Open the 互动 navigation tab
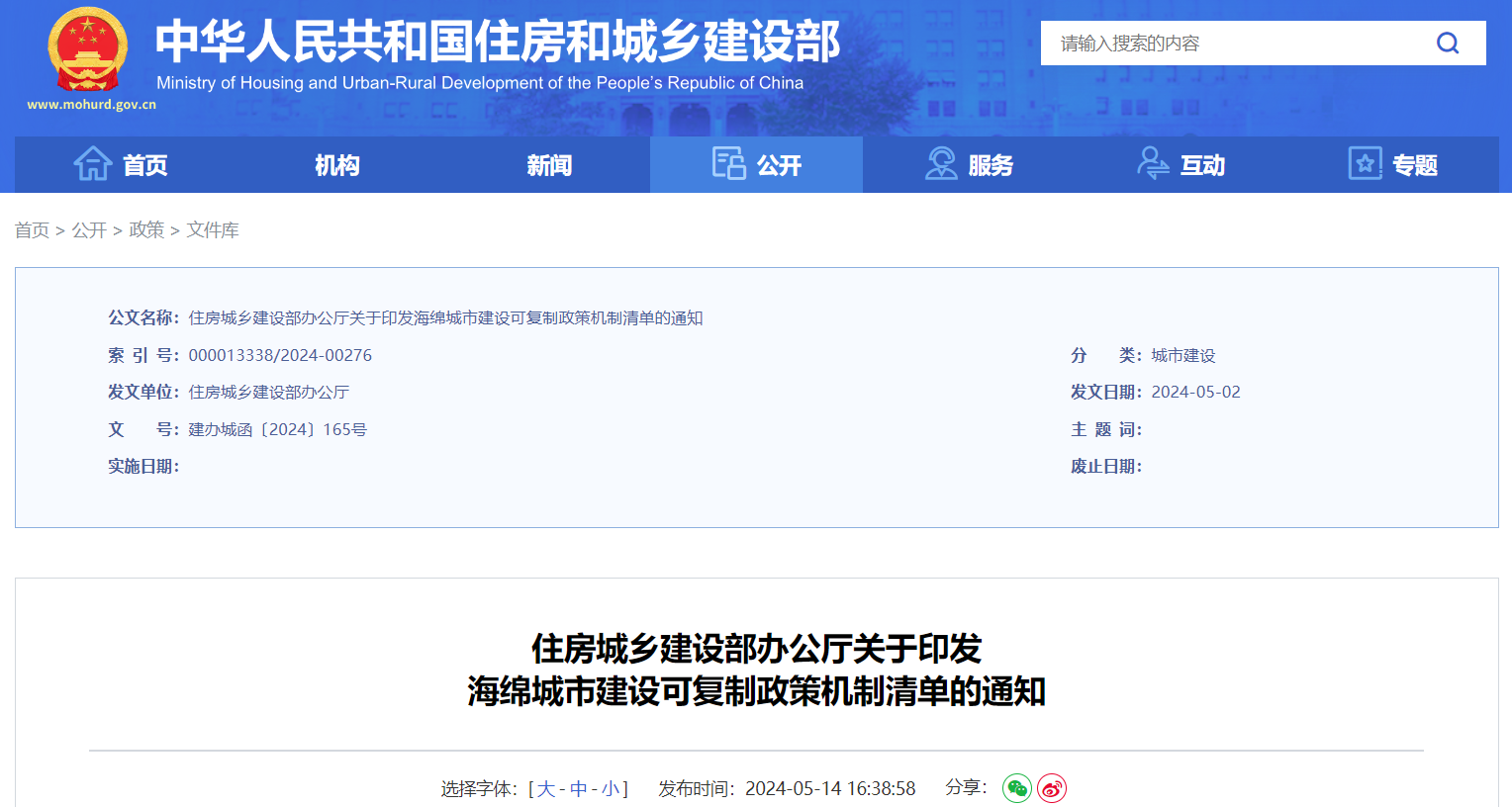Viewport: 1512px width, 807px height. pyautogui.click(x=1181, y=164)
